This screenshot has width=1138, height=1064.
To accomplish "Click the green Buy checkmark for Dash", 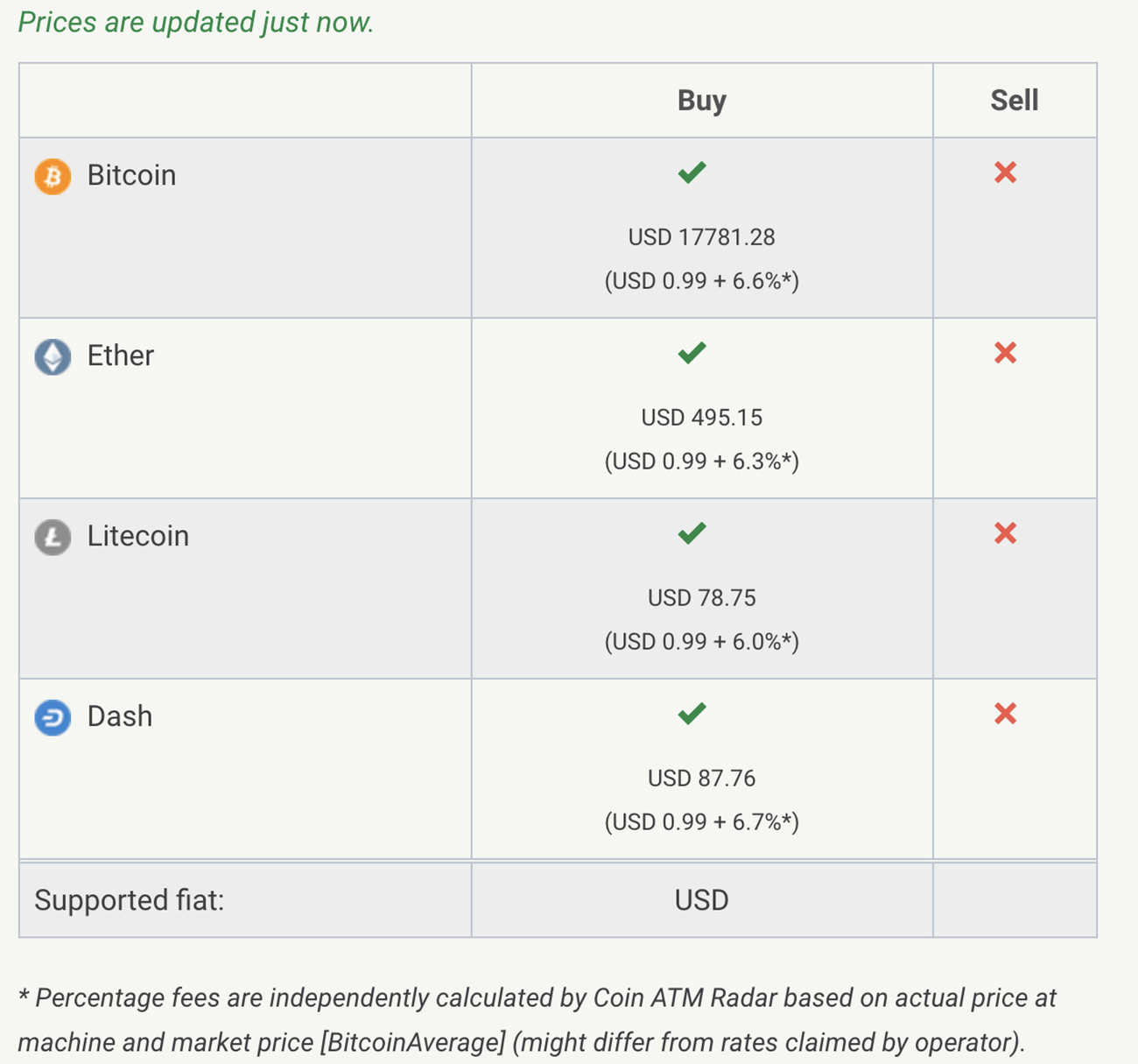I will click(x=692, y=714).
